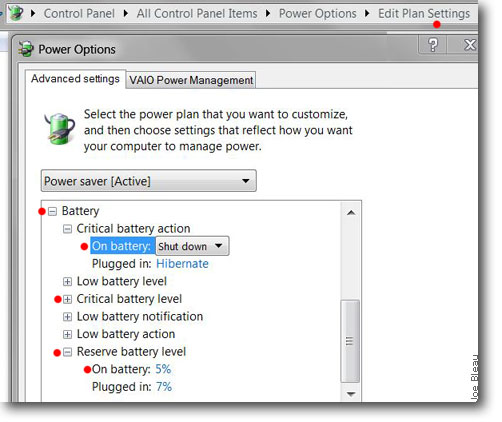The image size is (502, 422).
Task: Close the Power Options dialog
Action: pyautogui.click(x=470, y=45)
